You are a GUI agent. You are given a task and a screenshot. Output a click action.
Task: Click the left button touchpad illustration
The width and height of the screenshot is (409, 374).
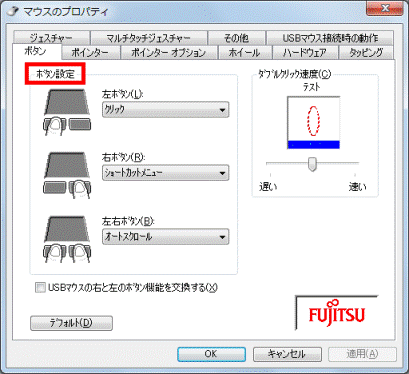click(x=67, y=112)
